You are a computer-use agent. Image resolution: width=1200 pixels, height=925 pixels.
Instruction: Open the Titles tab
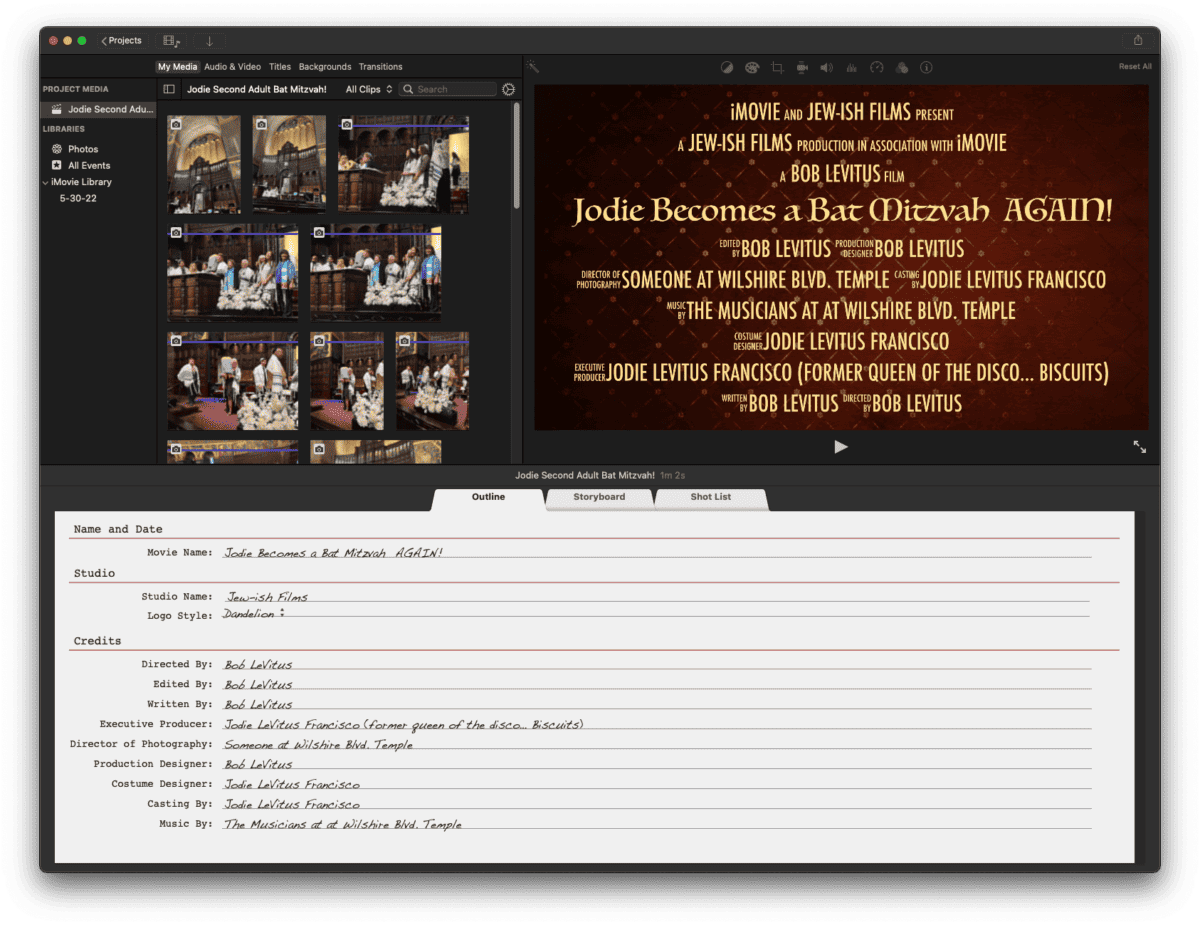click(x=280, y=67)
